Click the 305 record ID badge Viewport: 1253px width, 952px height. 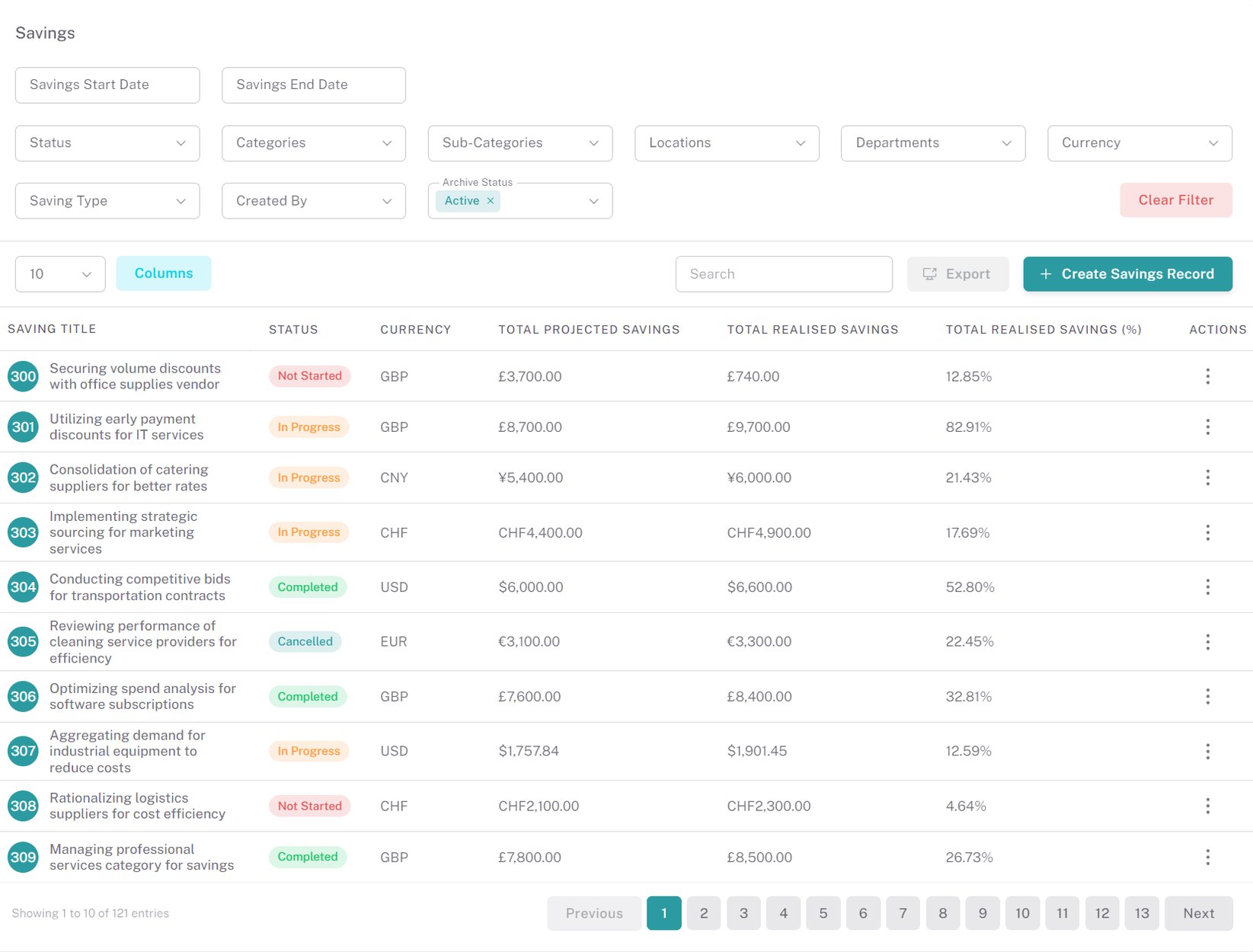[23, 642]
